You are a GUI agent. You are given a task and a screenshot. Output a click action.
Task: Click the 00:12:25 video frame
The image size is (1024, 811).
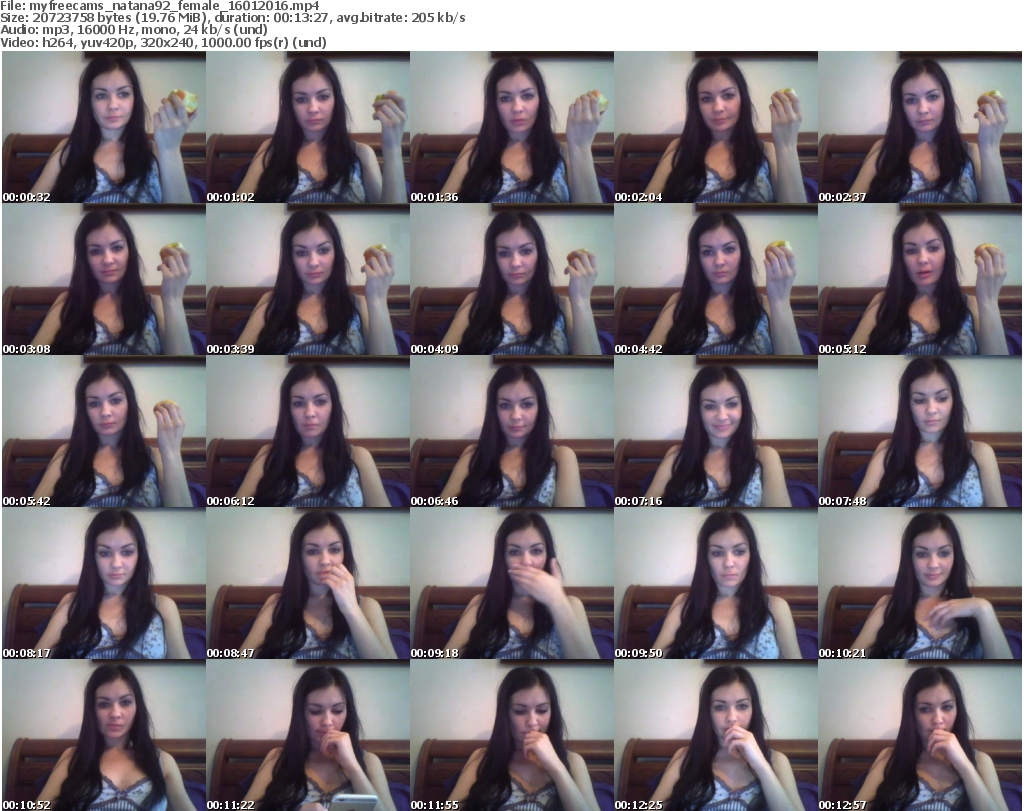tap(716, 735)
